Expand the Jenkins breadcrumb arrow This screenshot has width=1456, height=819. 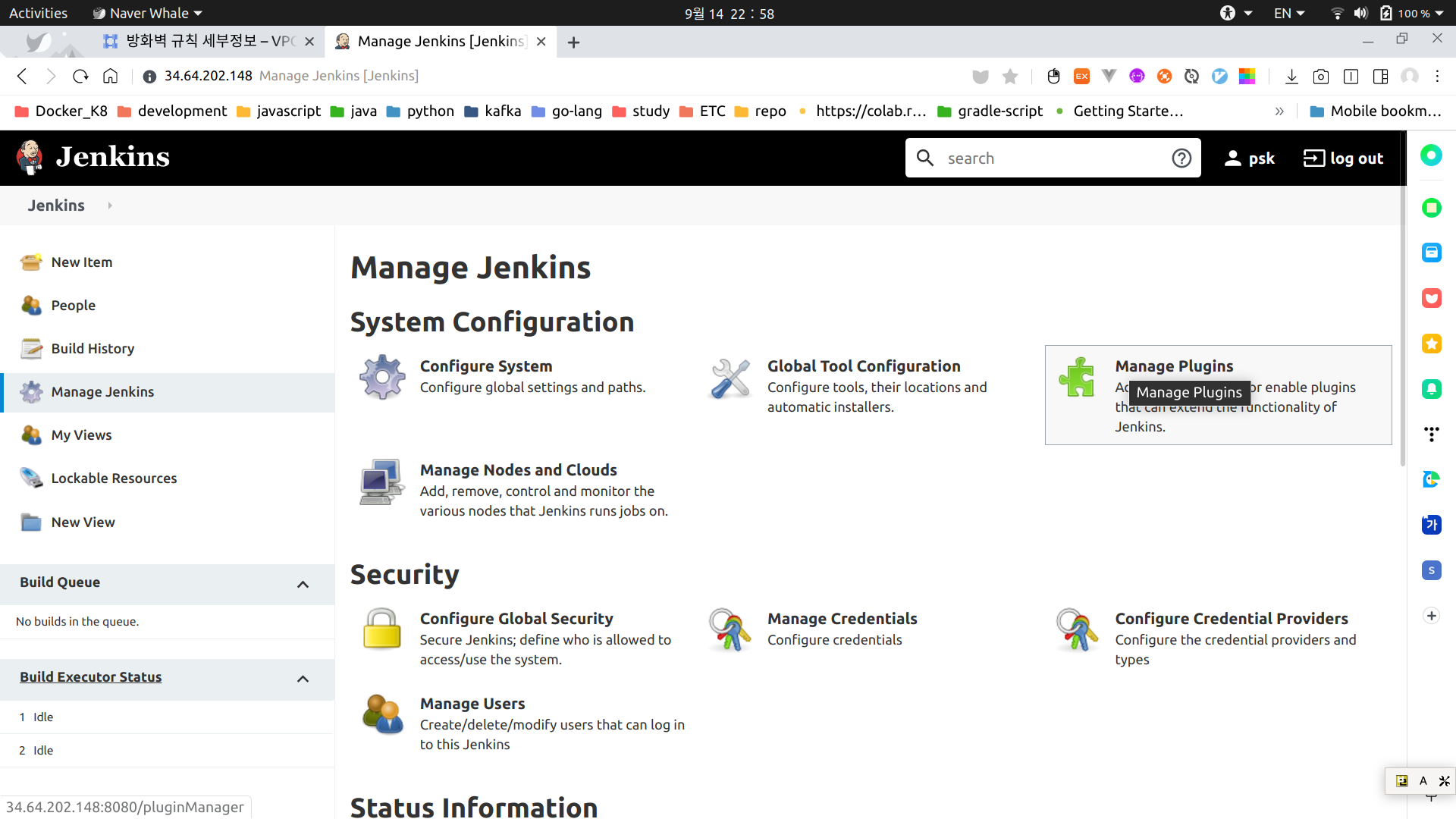110,206
